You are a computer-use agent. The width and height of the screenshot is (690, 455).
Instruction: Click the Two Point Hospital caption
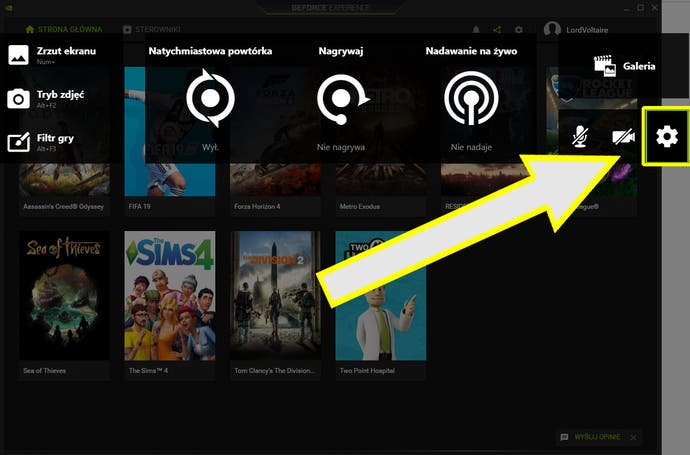pos(367,371)
